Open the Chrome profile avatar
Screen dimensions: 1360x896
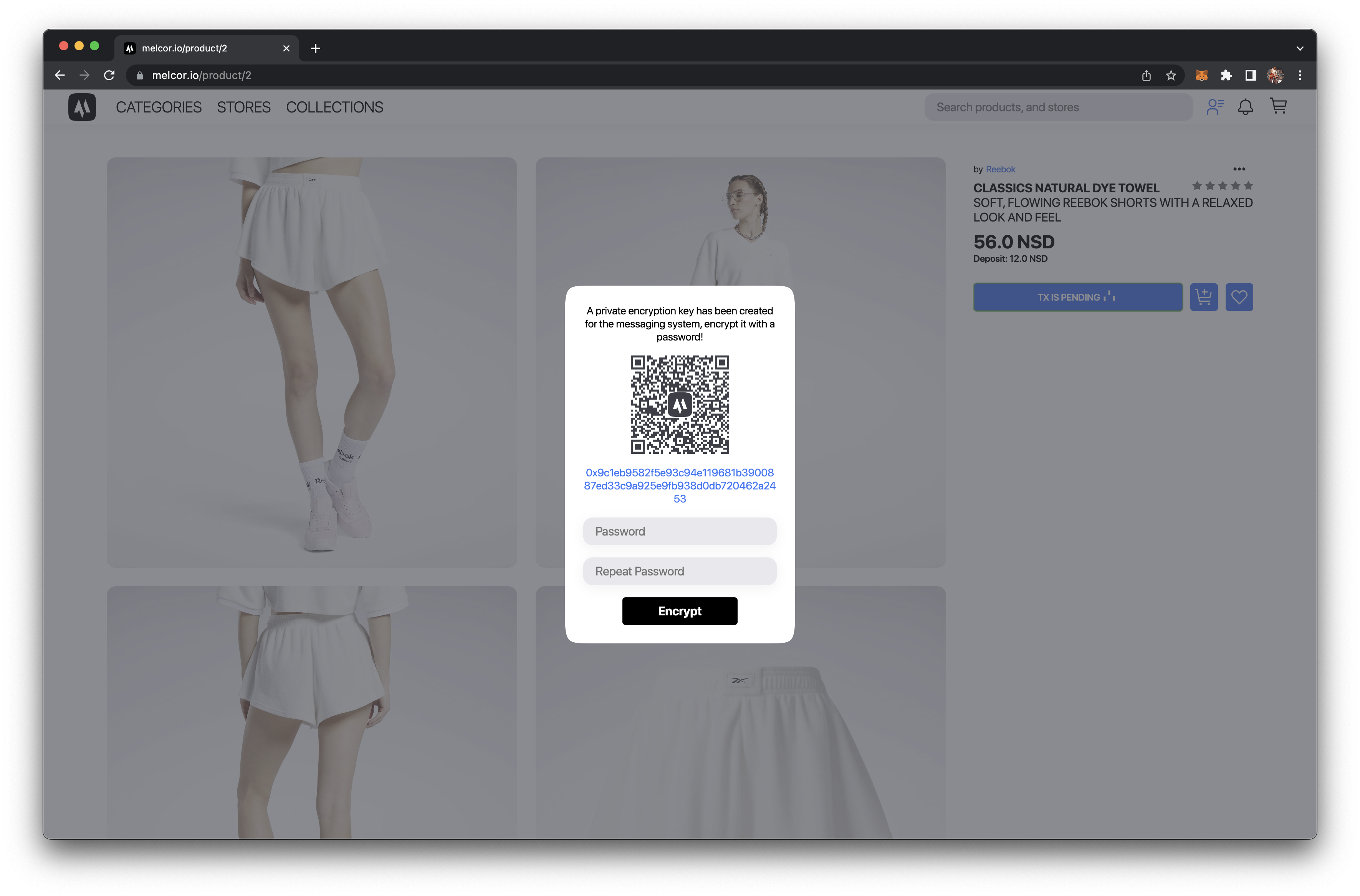pos(1276,75)
